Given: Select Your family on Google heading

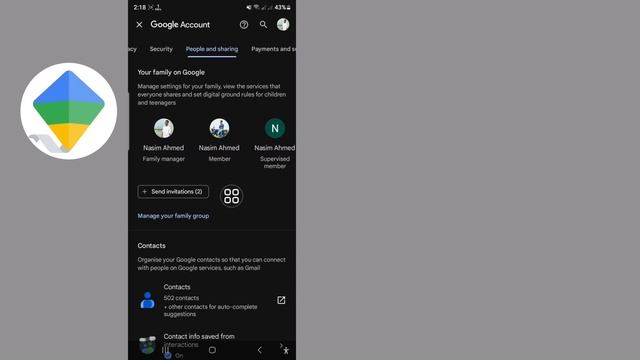Looking at the screenshot, I should pos(171,72).
